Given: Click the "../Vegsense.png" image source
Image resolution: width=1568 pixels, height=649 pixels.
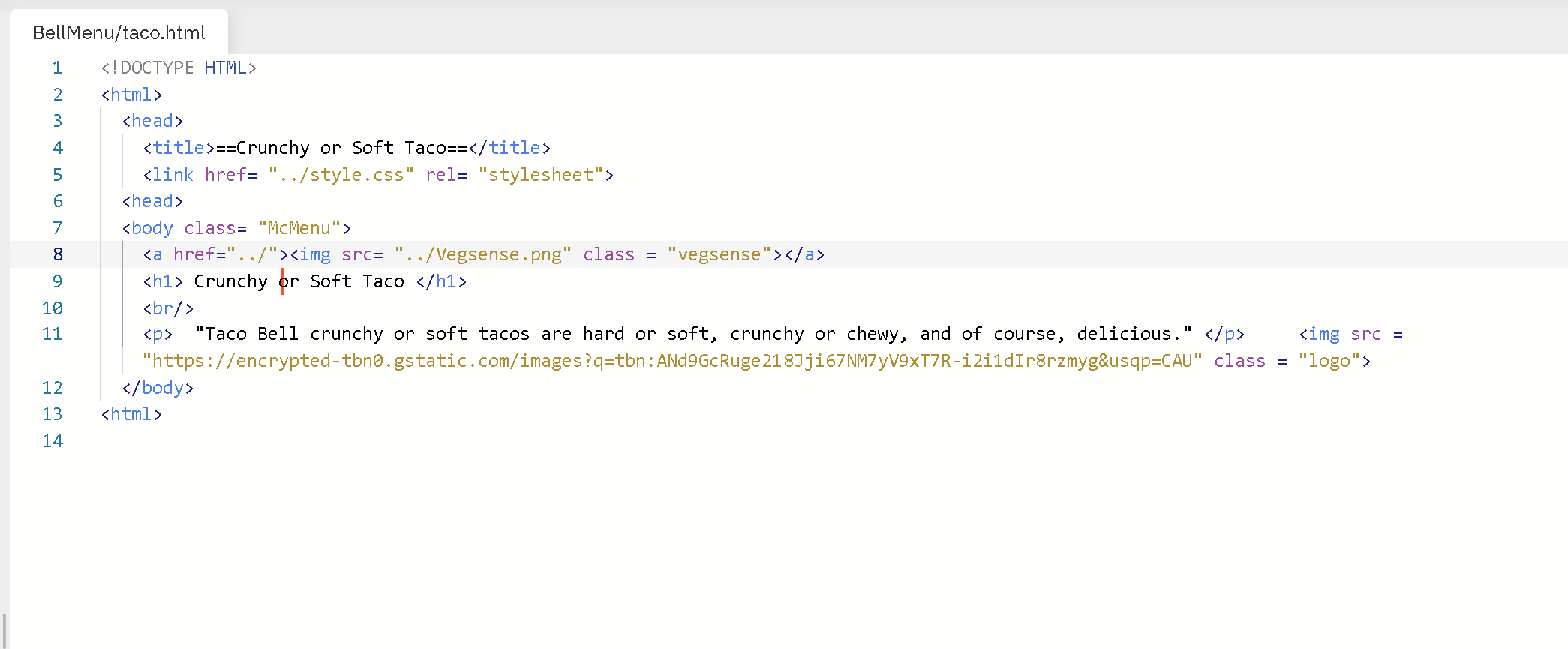Looking at the screenshot, I should pos(483,254).
